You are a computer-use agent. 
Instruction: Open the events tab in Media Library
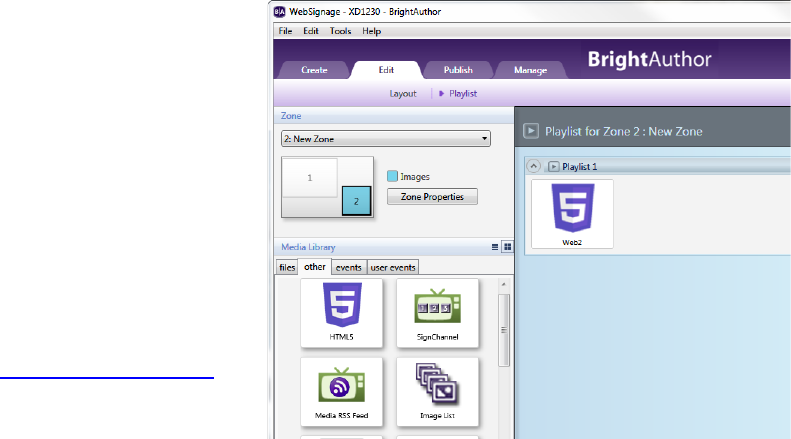pyautogui.click(x=349, y=267)
